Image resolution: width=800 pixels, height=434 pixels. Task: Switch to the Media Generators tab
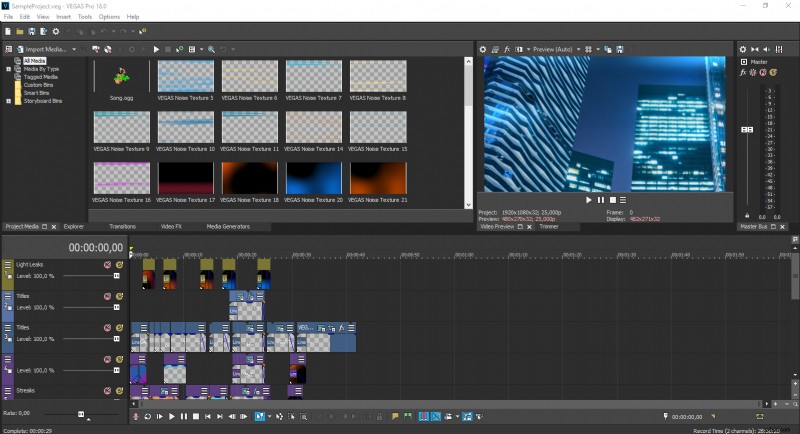click(228, 226)
